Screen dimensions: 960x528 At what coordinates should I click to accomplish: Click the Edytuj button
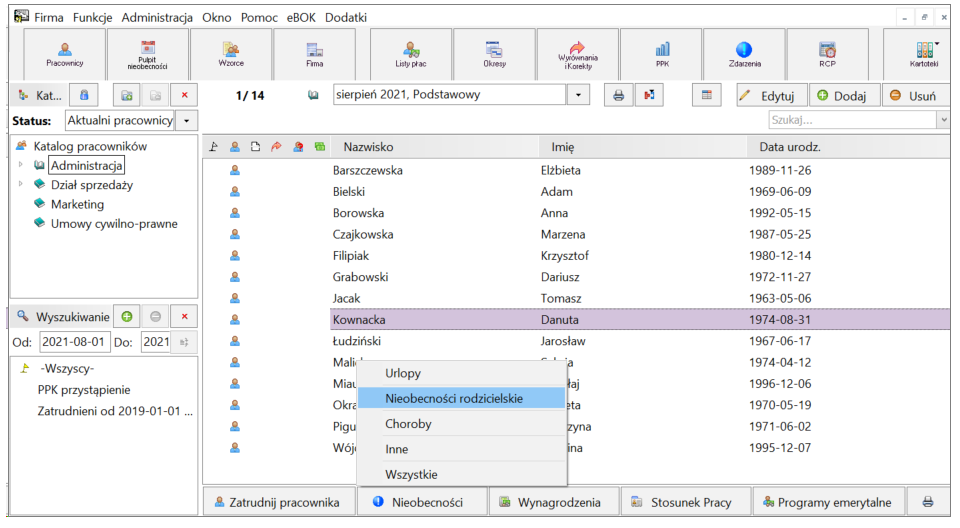[x=771, y=96]
